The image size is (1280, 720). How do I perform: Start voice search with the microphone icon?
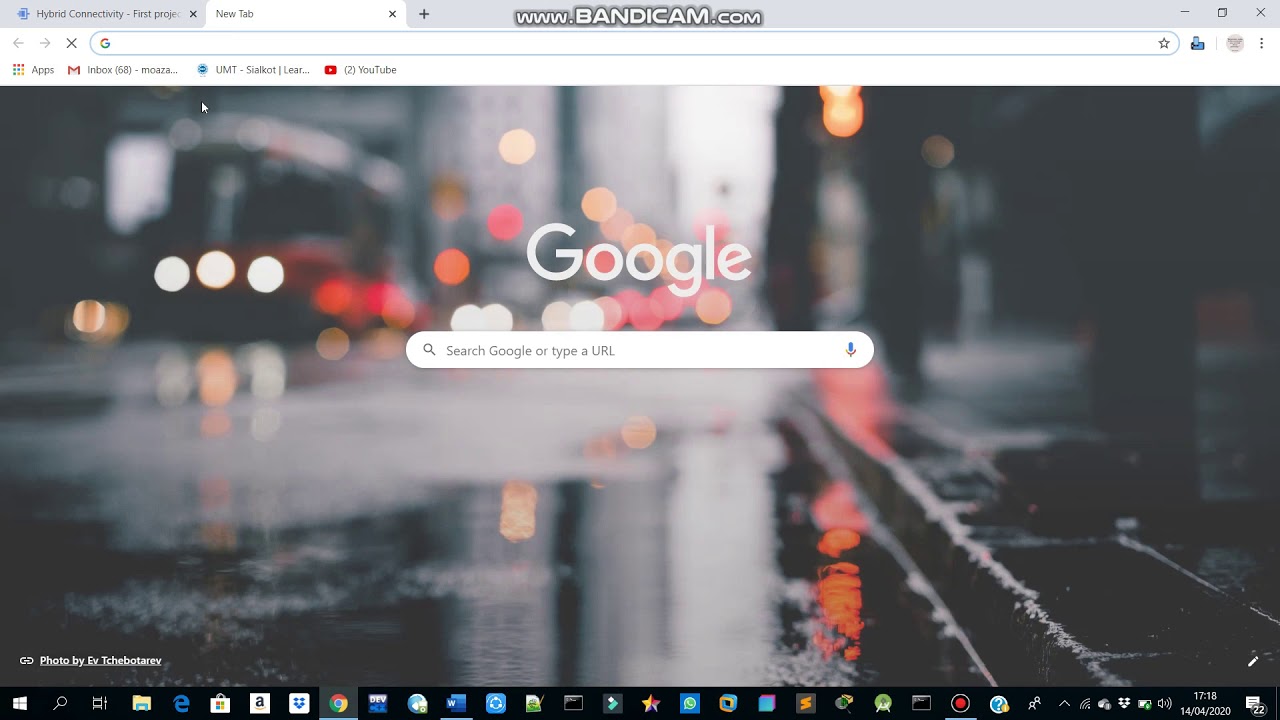coord(851,350)
